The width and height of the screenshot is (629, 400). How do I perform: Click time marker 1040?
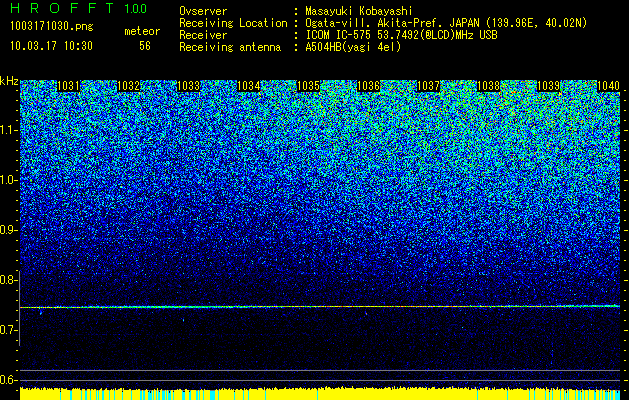pos(609,86)
